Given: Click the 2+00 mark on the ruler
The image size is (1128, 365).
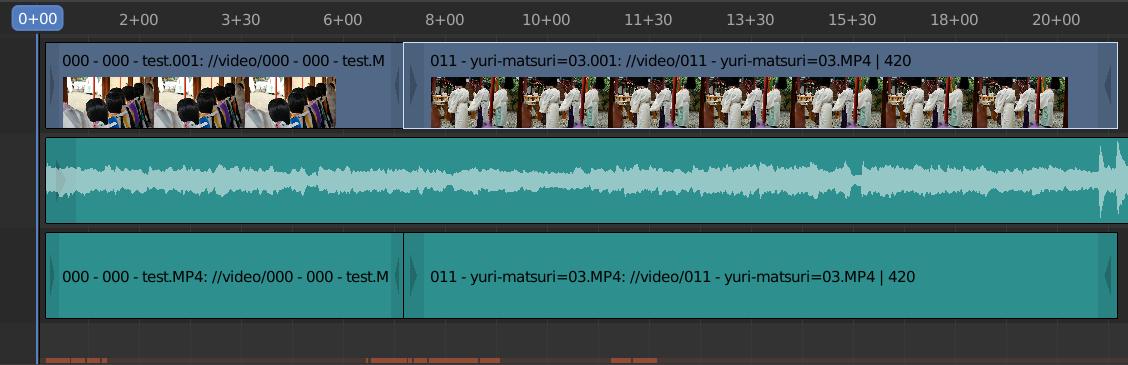Looking at the screenshot, I should [x=138, y=19].
